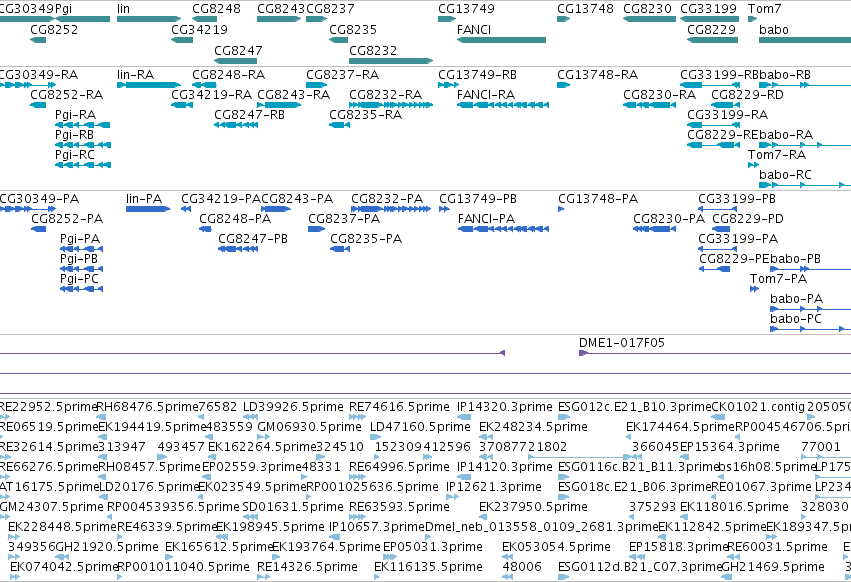Click the CG8235-PA CDS glyph
This screenshot has width=851, height=582.
click(x=340, y=249)
